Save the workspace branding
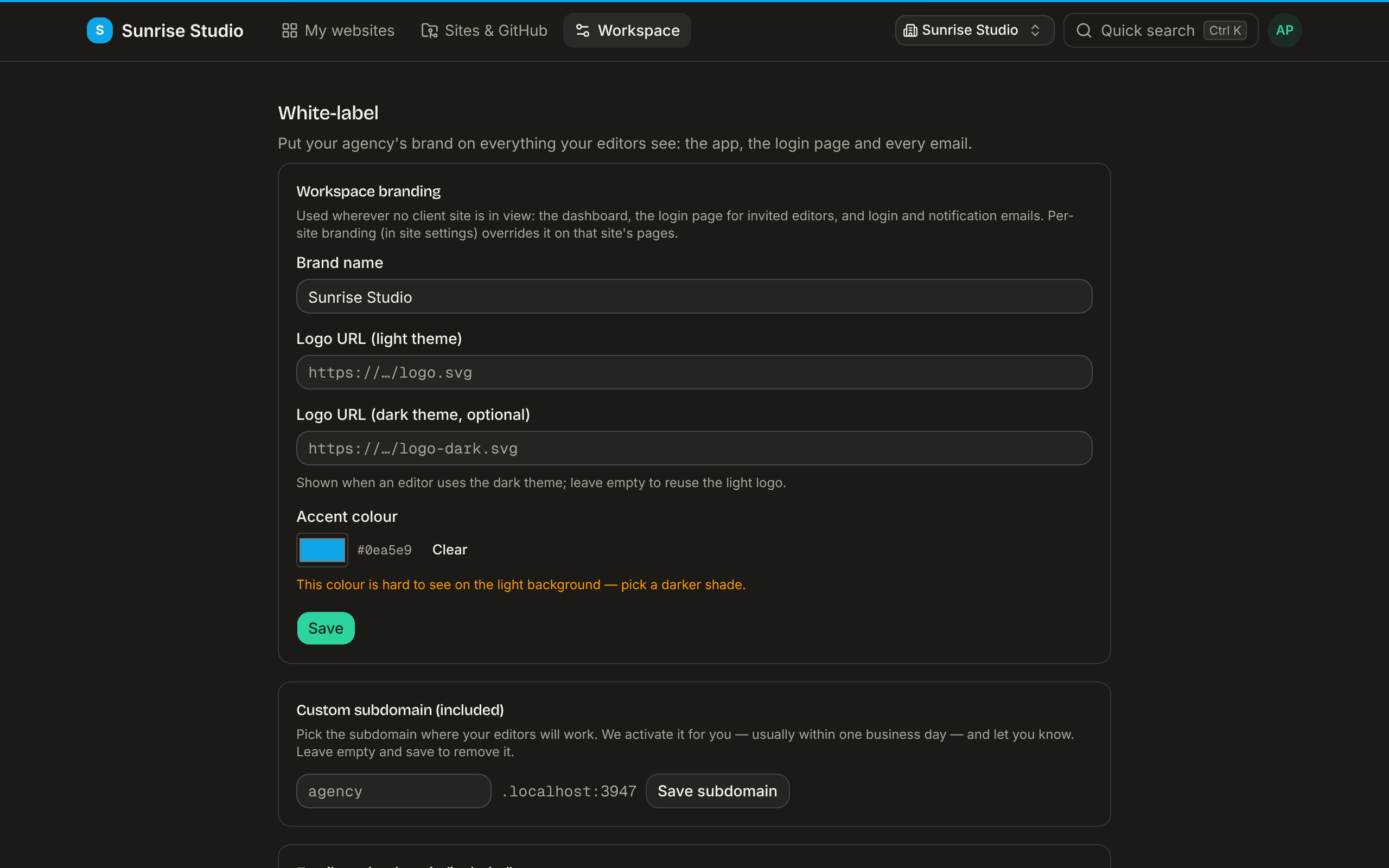The image size is (1389, 868). (x=326, y=628)
